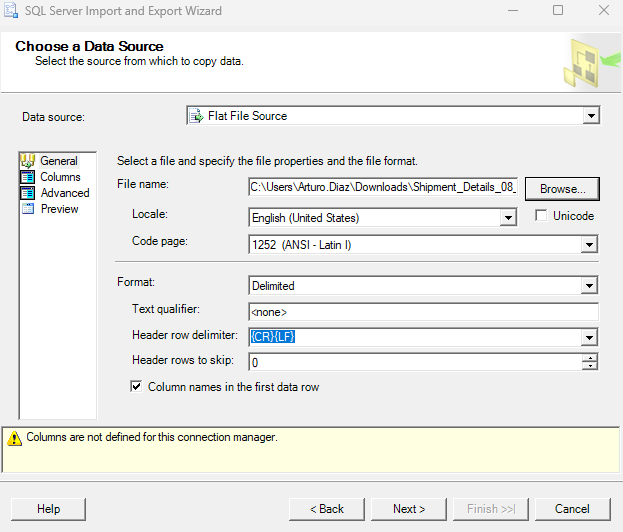
Task: Click the Advanced page icon
Action: pyautogui.click(x=28, y=193)
